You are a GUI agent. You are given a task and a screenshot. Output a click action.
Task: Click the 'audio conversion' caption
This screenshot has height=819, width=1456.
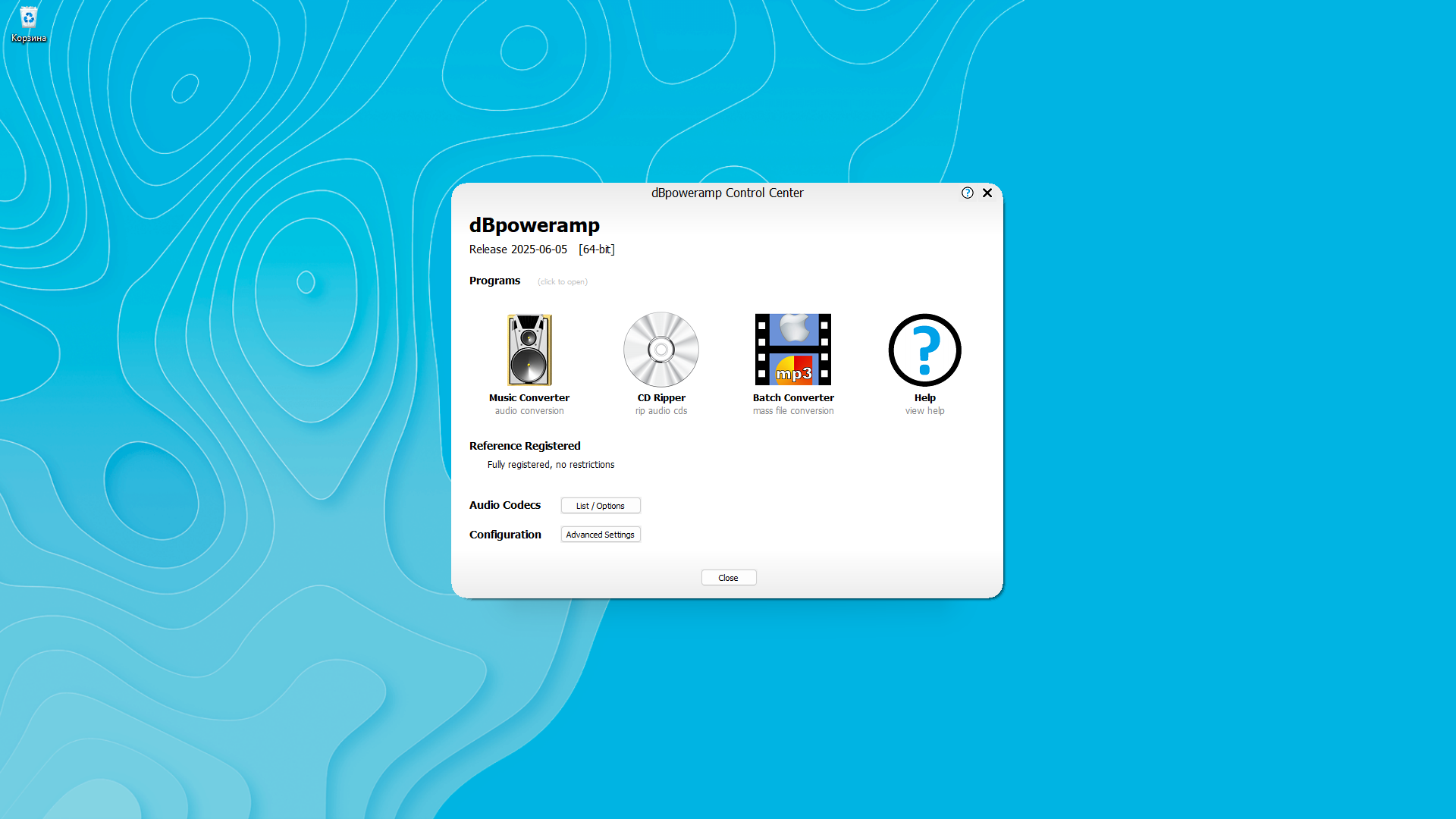point(529,411)
